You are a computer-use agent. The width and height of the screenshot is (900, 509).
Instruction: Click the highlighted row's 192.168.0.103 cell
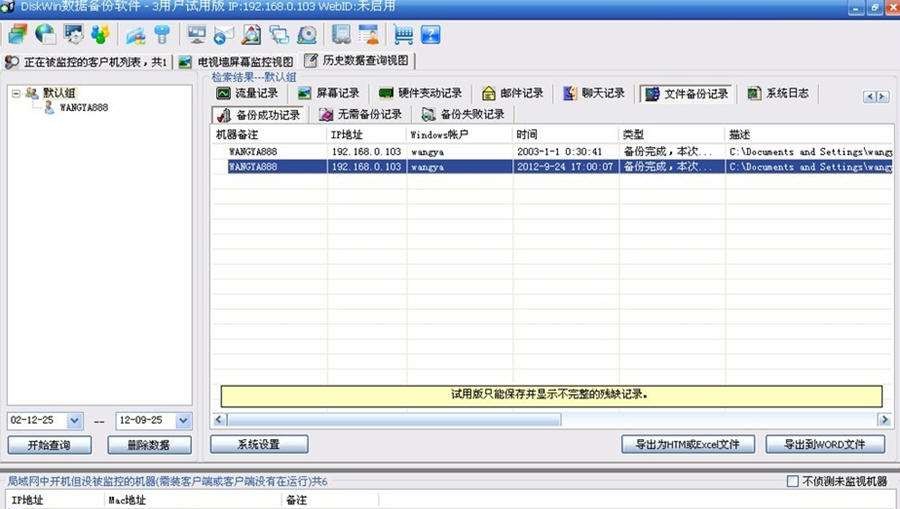coord(366,167)
